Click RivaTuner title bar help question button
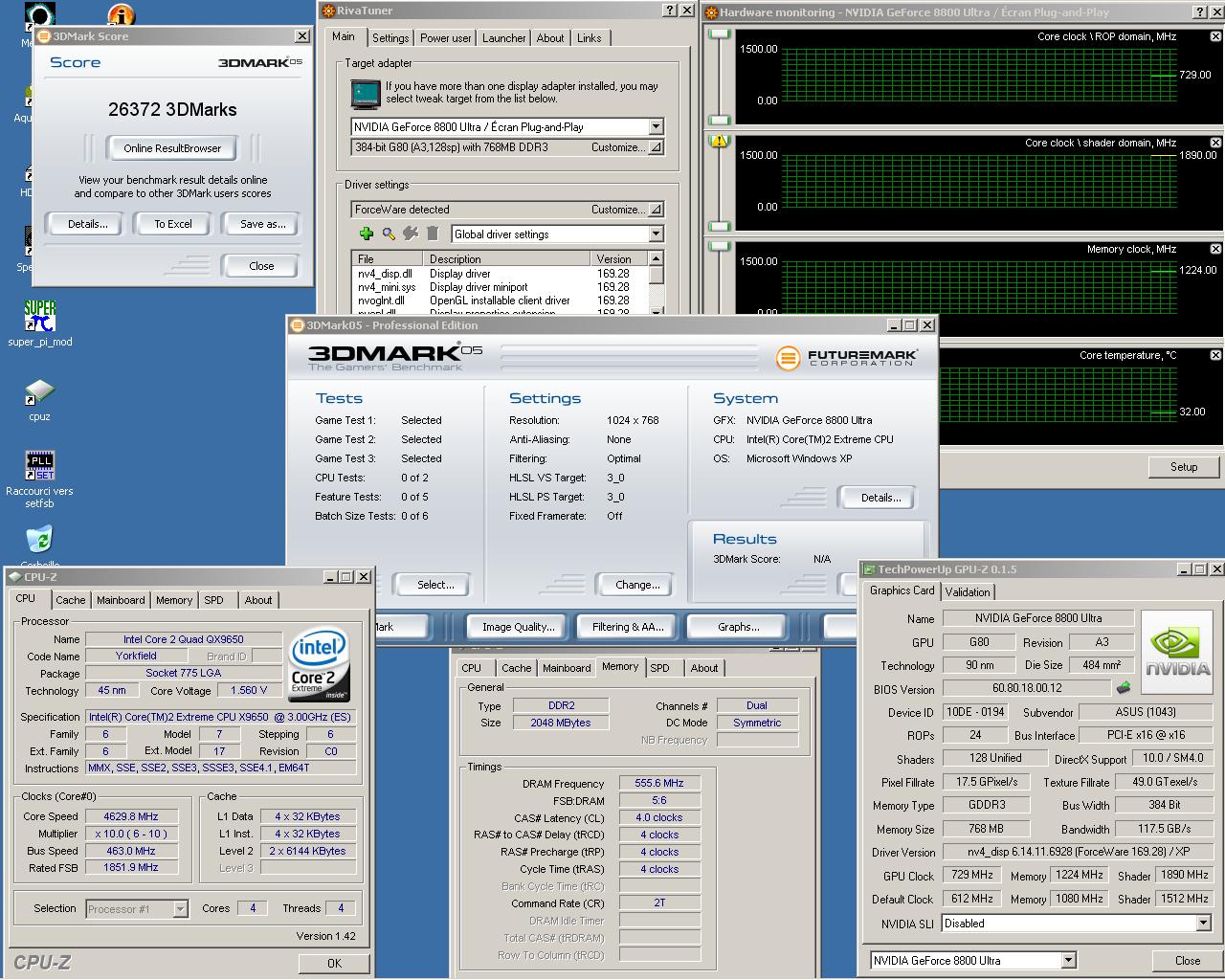The height and width of the screenshot is (980, 1225). click(670, 11)
